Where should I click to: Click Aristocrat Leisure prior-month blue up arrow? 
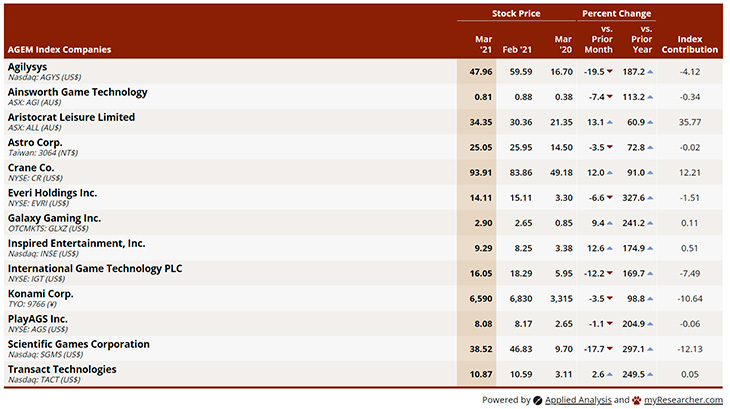609,122
